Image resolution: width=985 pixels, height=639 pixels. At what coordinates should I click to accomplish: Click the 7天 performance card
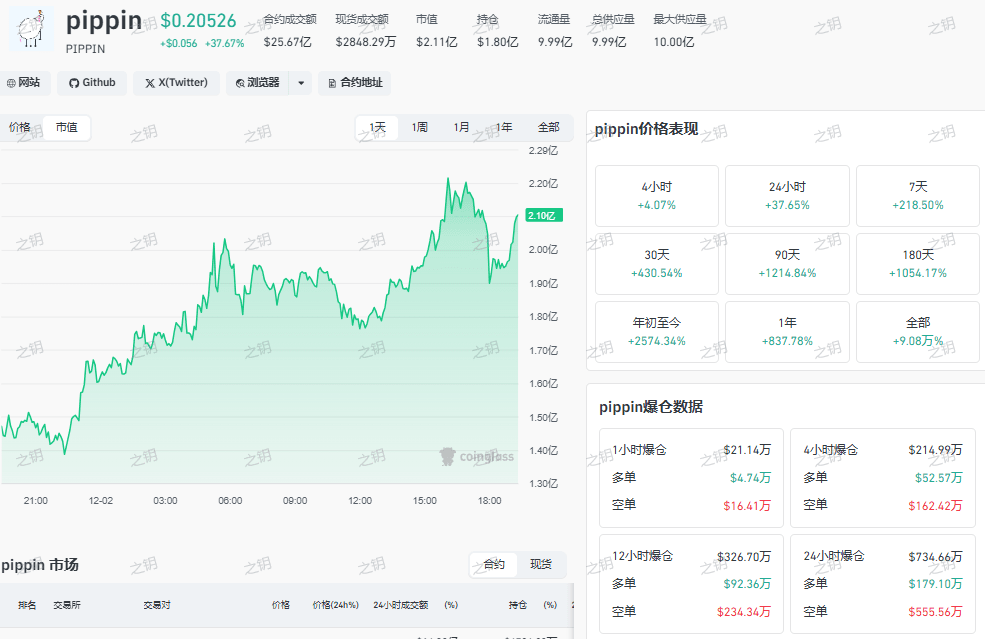tap(917, 196)
